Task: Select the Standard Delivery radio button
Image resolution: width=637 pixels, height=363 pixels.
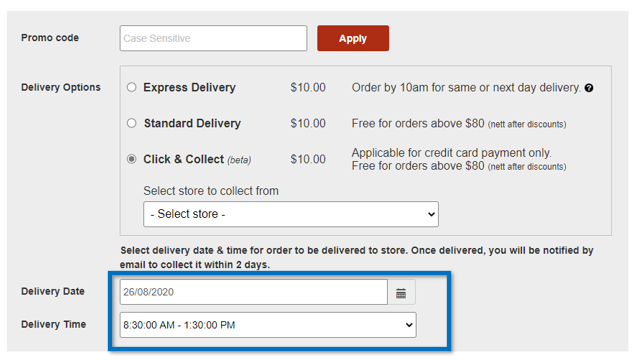Action: [x=132, y=123]
